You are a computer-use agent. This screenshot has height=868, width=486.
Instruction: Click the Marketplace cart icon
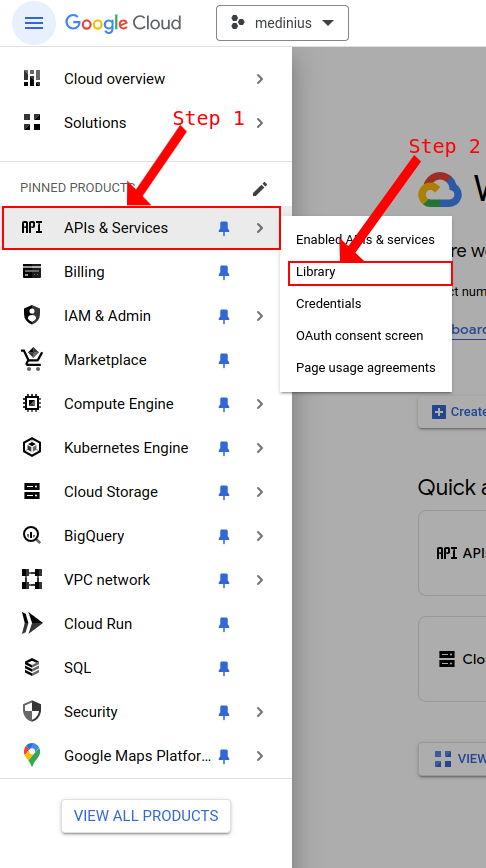[x=32, y=360]
